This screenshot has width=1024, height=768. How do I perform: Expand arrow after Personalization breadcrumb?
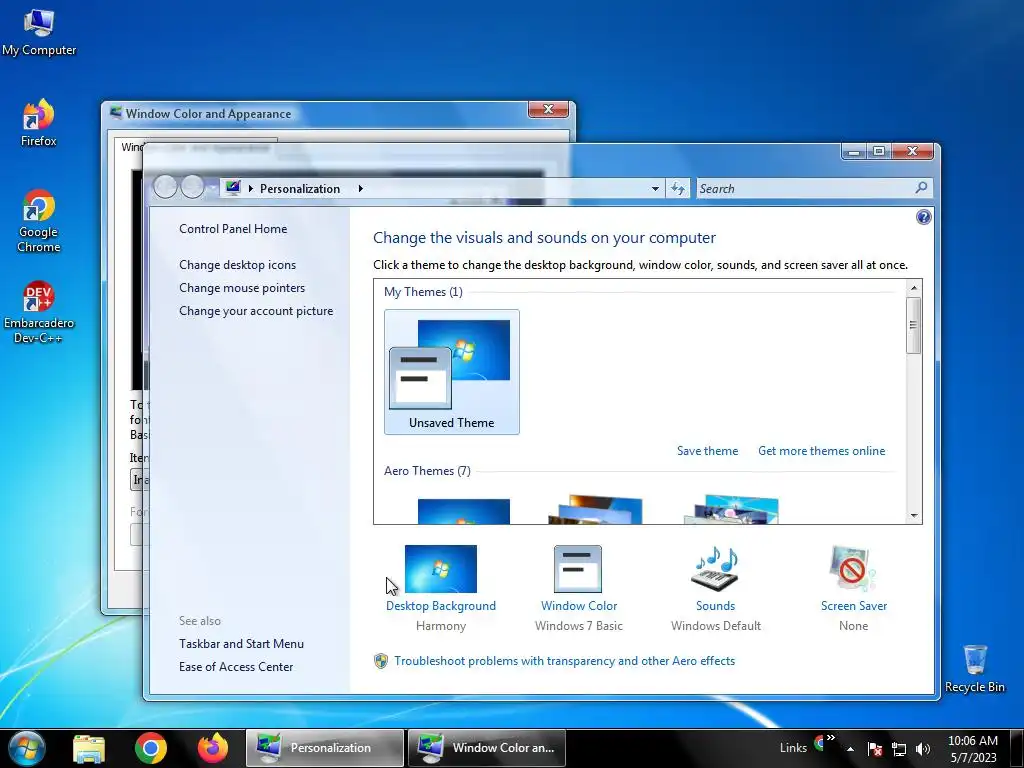360,188
